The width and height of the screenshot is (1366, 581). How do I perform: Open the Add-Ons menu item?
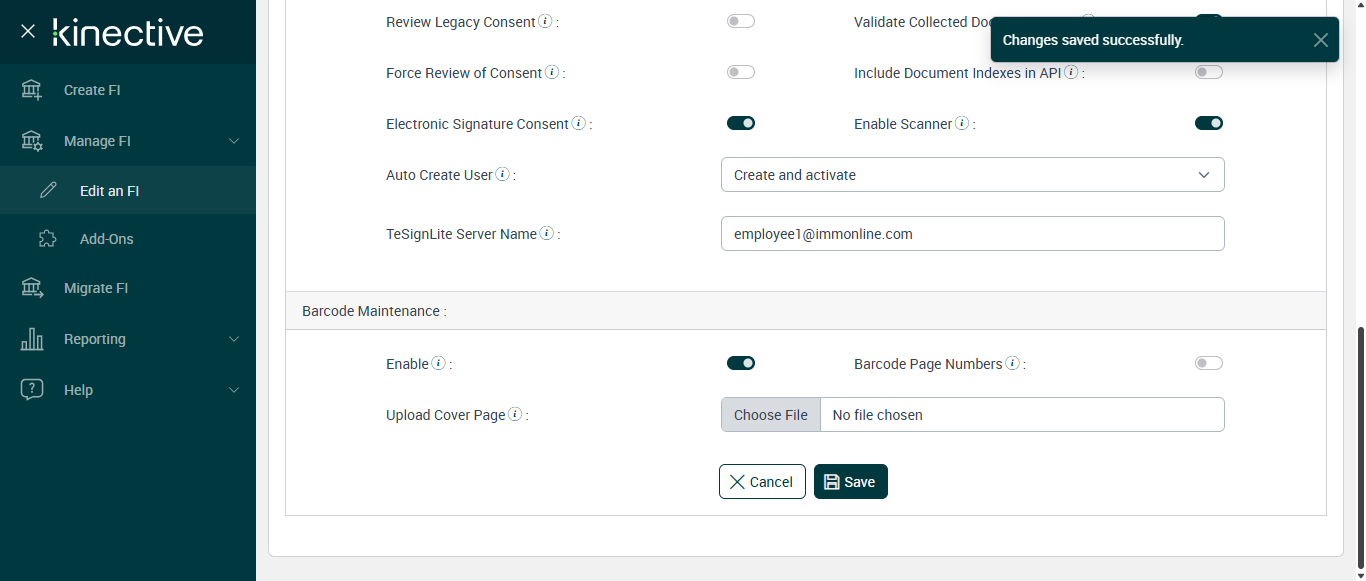pyautogui.click(x=106, y=239)
